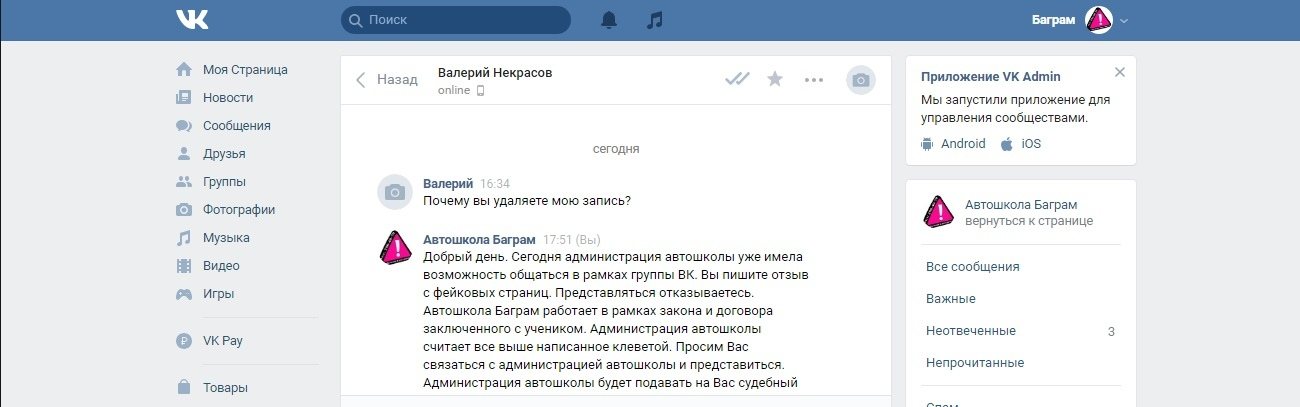Open the Друзья section
This screenshot has width=1300, height=407.
click(224, 154)
